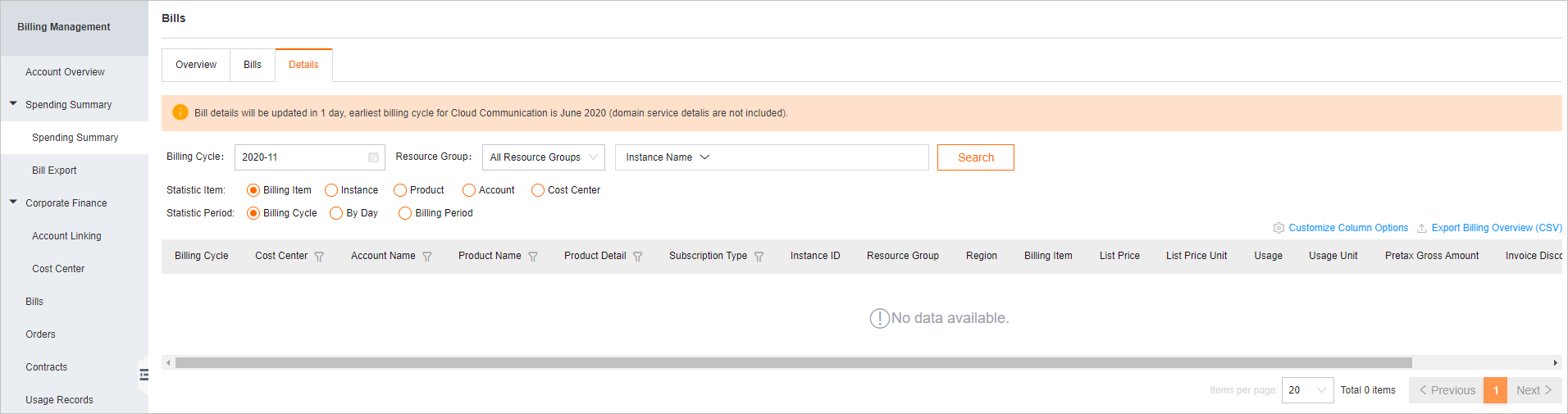Click Billing Item column header
The image size is (1568, 414).
click(1048, 256)
